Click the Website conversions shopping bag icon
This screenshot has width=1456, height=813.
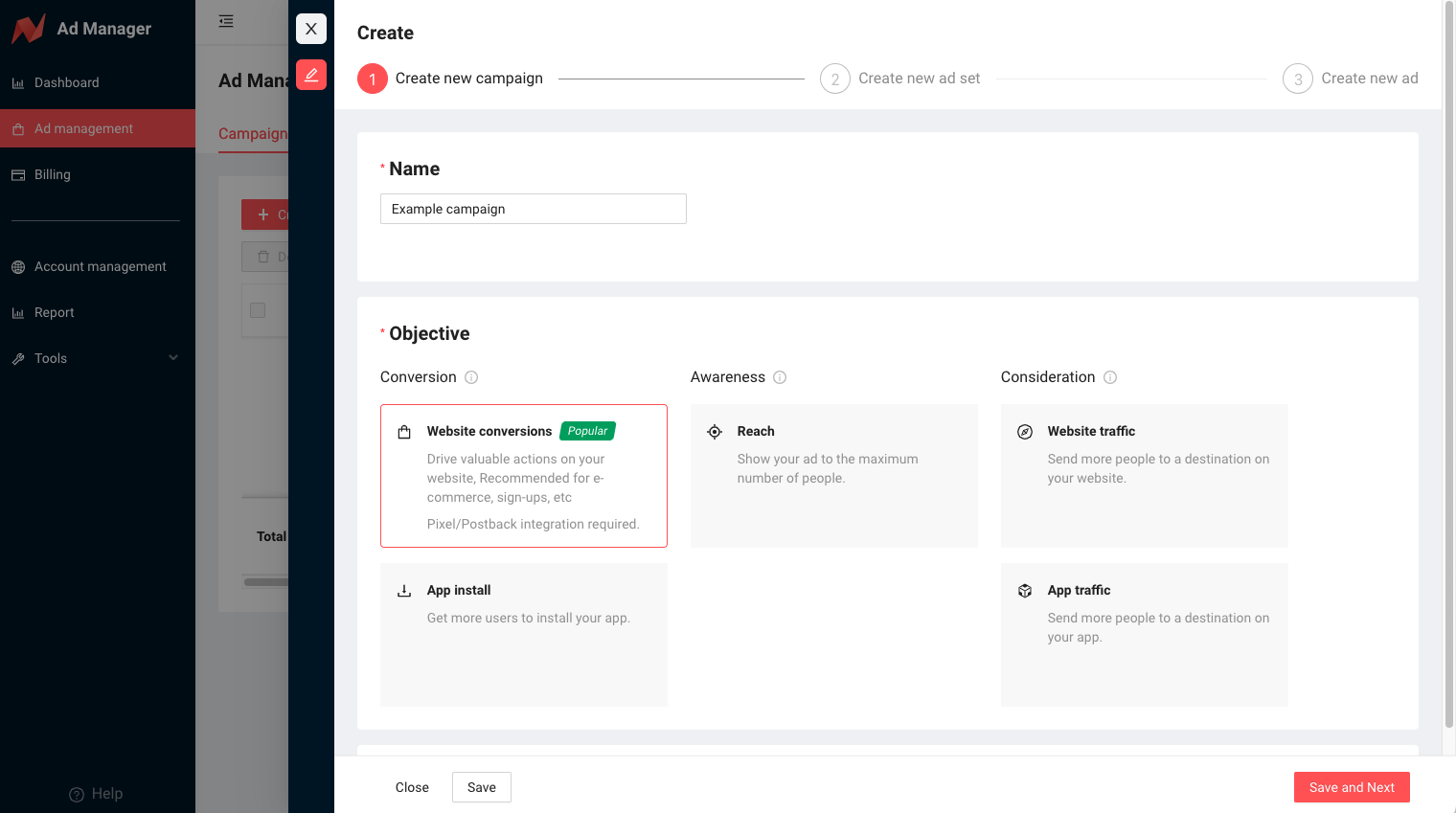pos(404,432)
